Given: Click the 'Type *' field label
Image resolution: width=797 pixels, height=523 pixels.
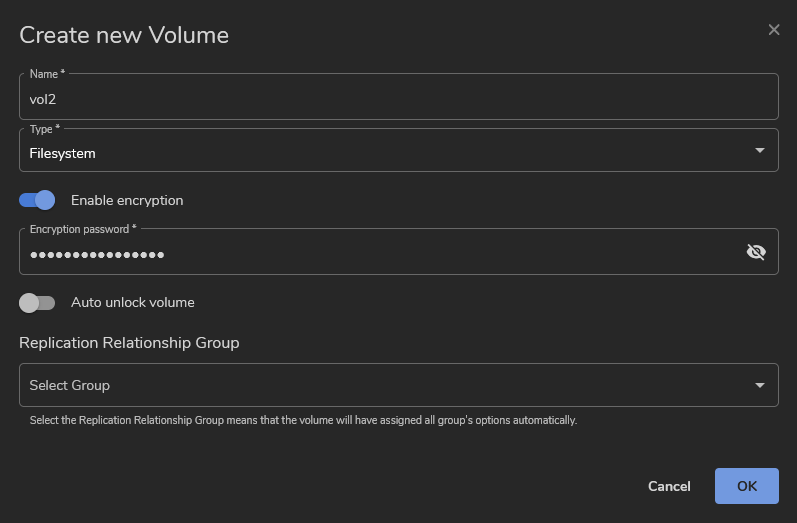Looking at the screenshot, I should (x=45, y=129).
